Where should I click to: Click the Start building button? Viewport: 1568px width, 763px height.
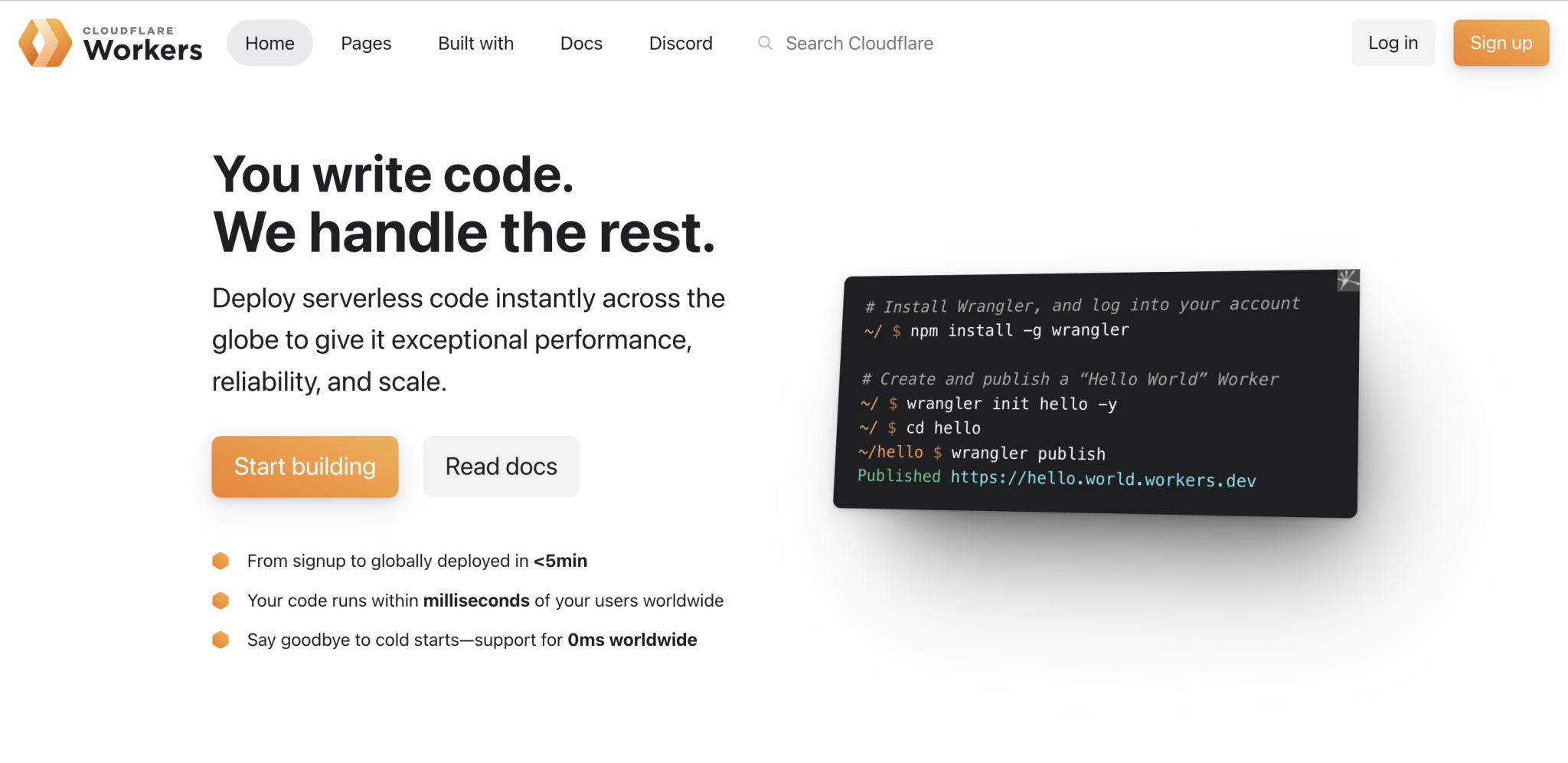click(305, 467)
